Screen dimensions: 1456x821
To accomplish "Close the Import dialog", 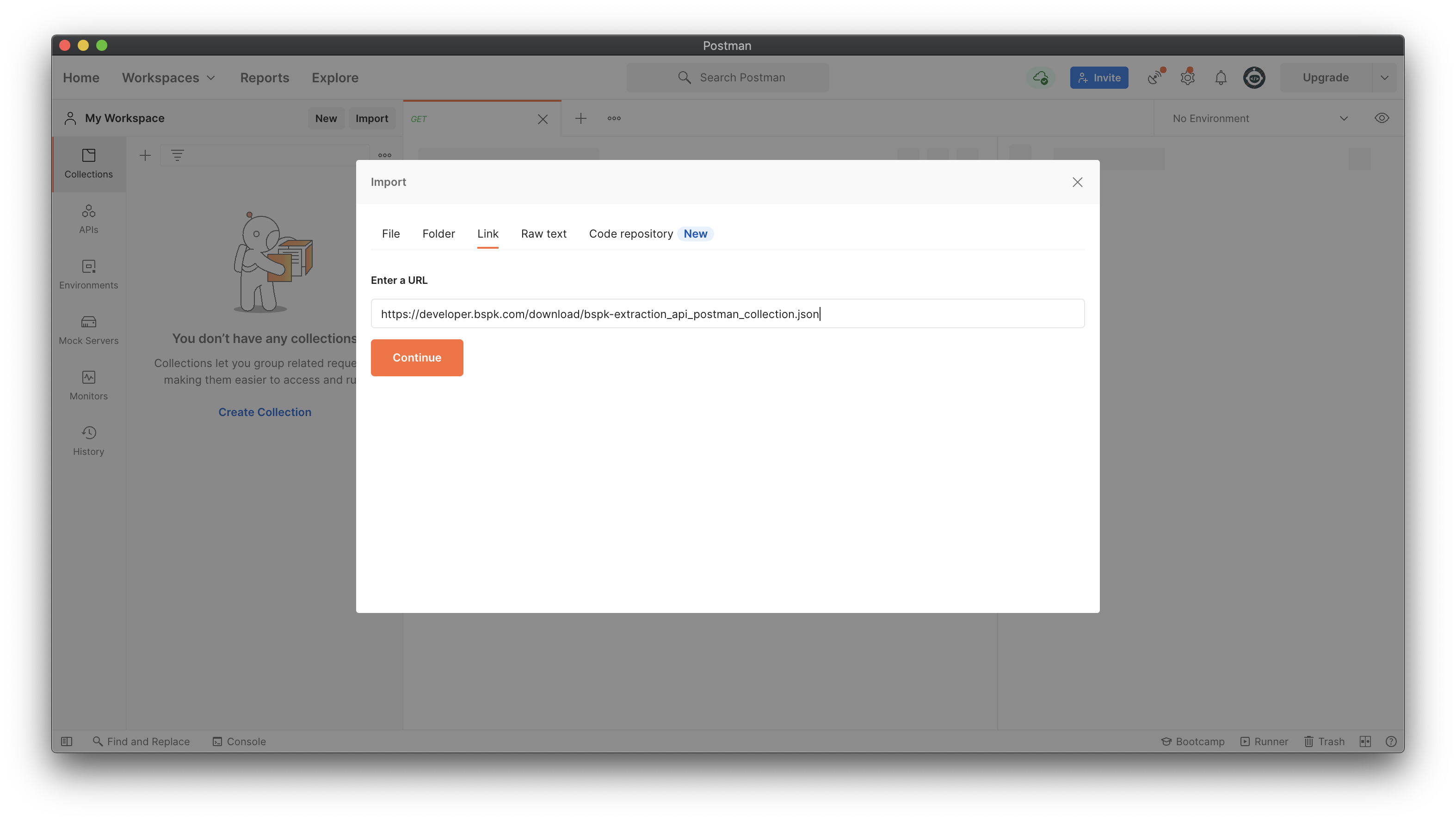I will [x=1077, y=182].
